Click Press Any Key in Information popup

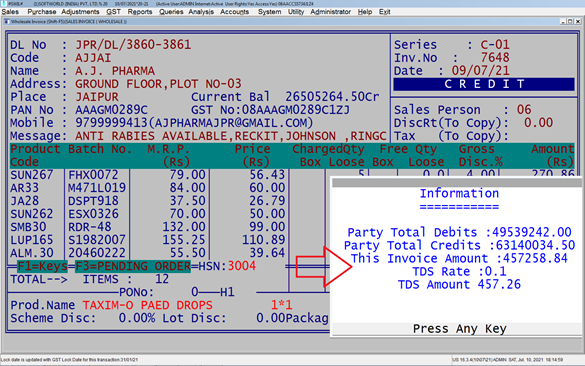[459, 329]
